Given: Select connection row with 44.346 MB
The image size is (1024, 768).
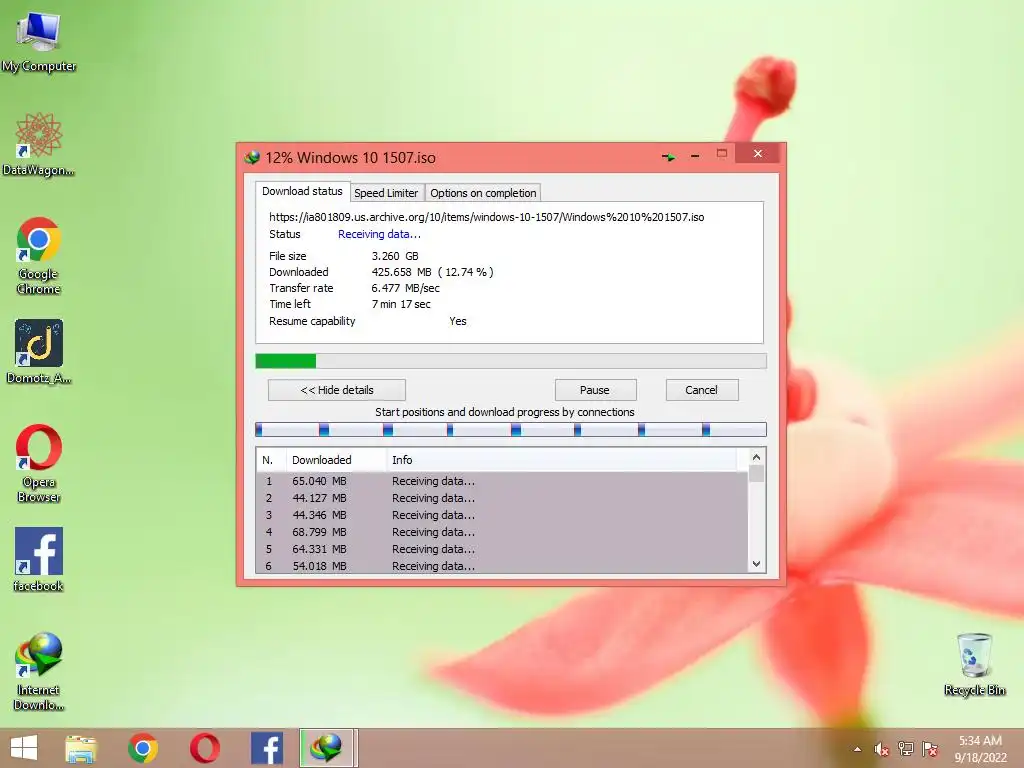Looking at the screenshot, I should (x=502, y=515).
